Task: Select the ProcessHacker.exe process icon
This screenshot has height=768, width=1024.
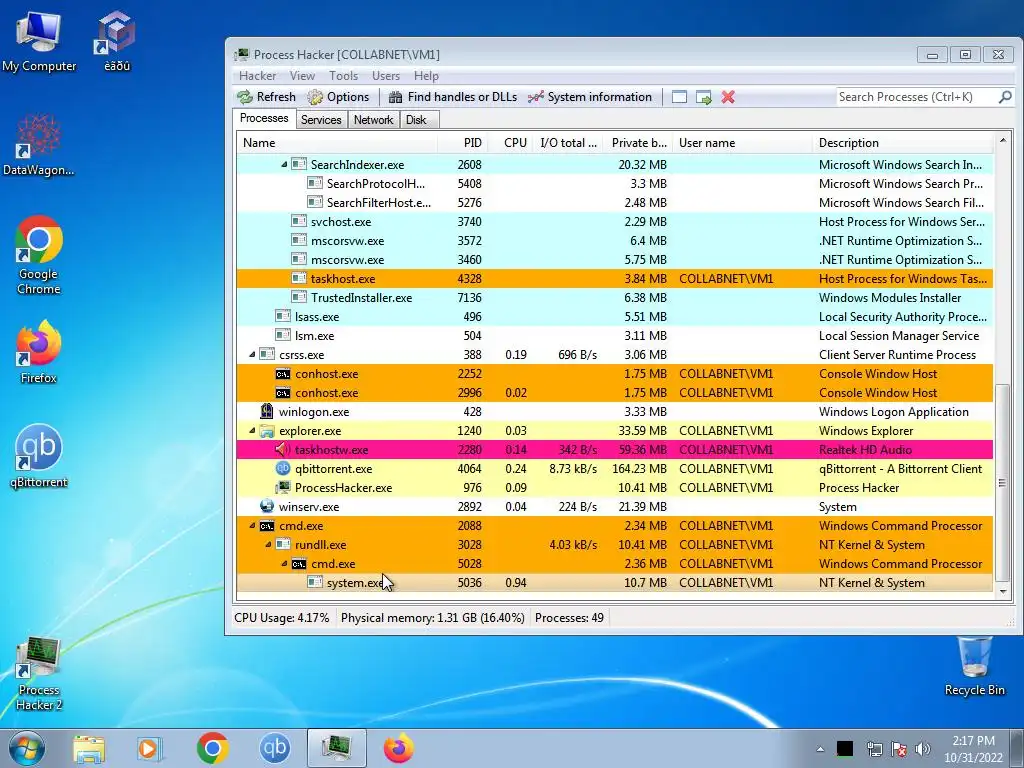Action: click(x=283, y=487)
